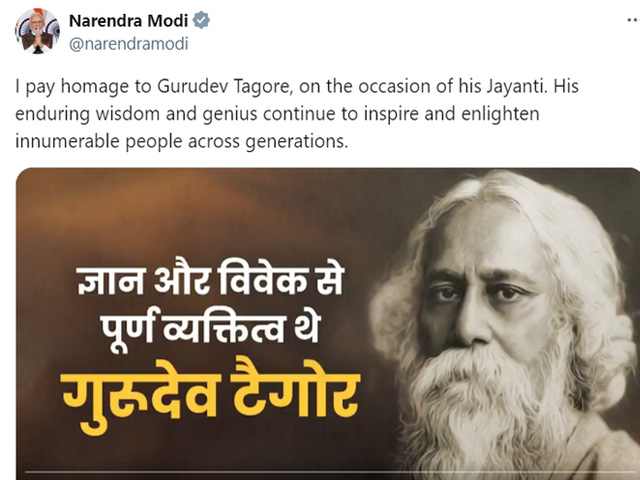Click the line starting enduring wisdom
Viewport: 640px width, 480px height.
click(x=278, y=114)
